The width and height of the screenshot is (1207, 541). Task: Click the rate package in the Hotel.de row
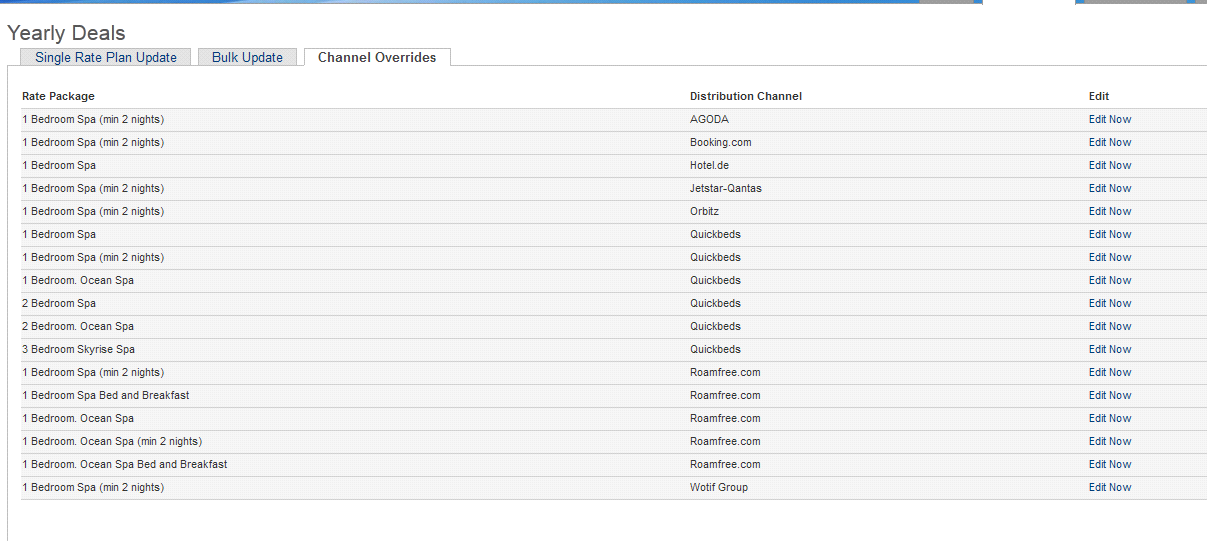pyautogui.click(x=59, y=165)
